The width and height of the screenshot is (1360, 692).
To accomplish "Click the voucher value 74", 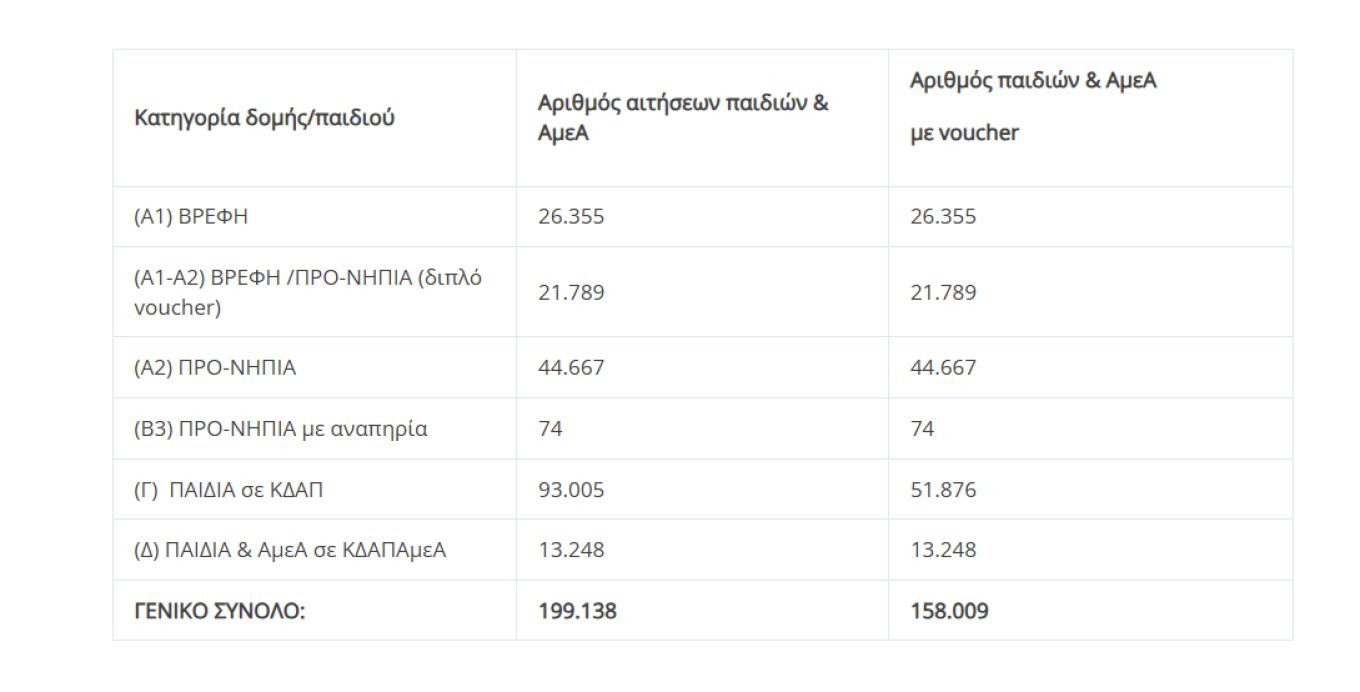I will 922,429.
